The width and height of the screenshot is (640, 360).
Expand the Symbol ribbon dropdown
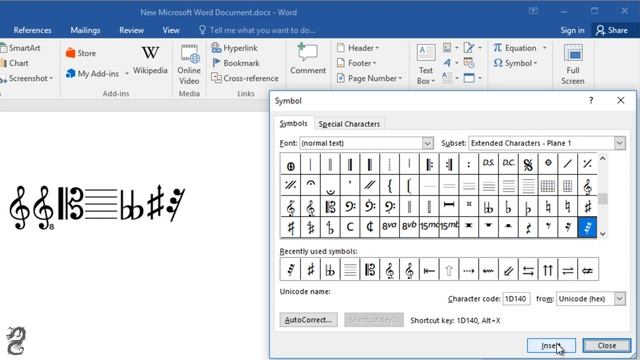[x=535, y=63]
